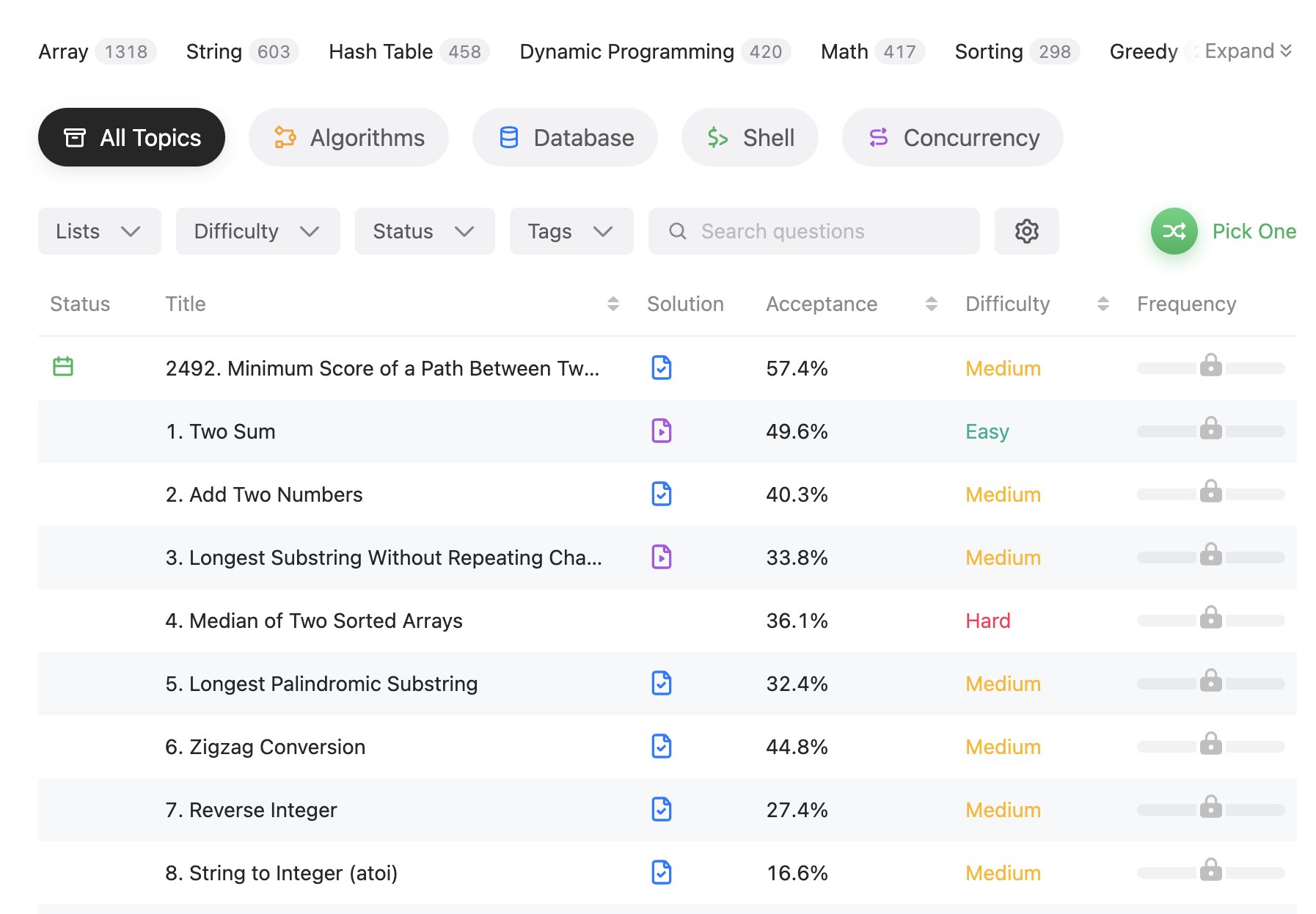1316x914 pixels.
Task: Click the daily challenge calendar icon
Action: point(63,366)
